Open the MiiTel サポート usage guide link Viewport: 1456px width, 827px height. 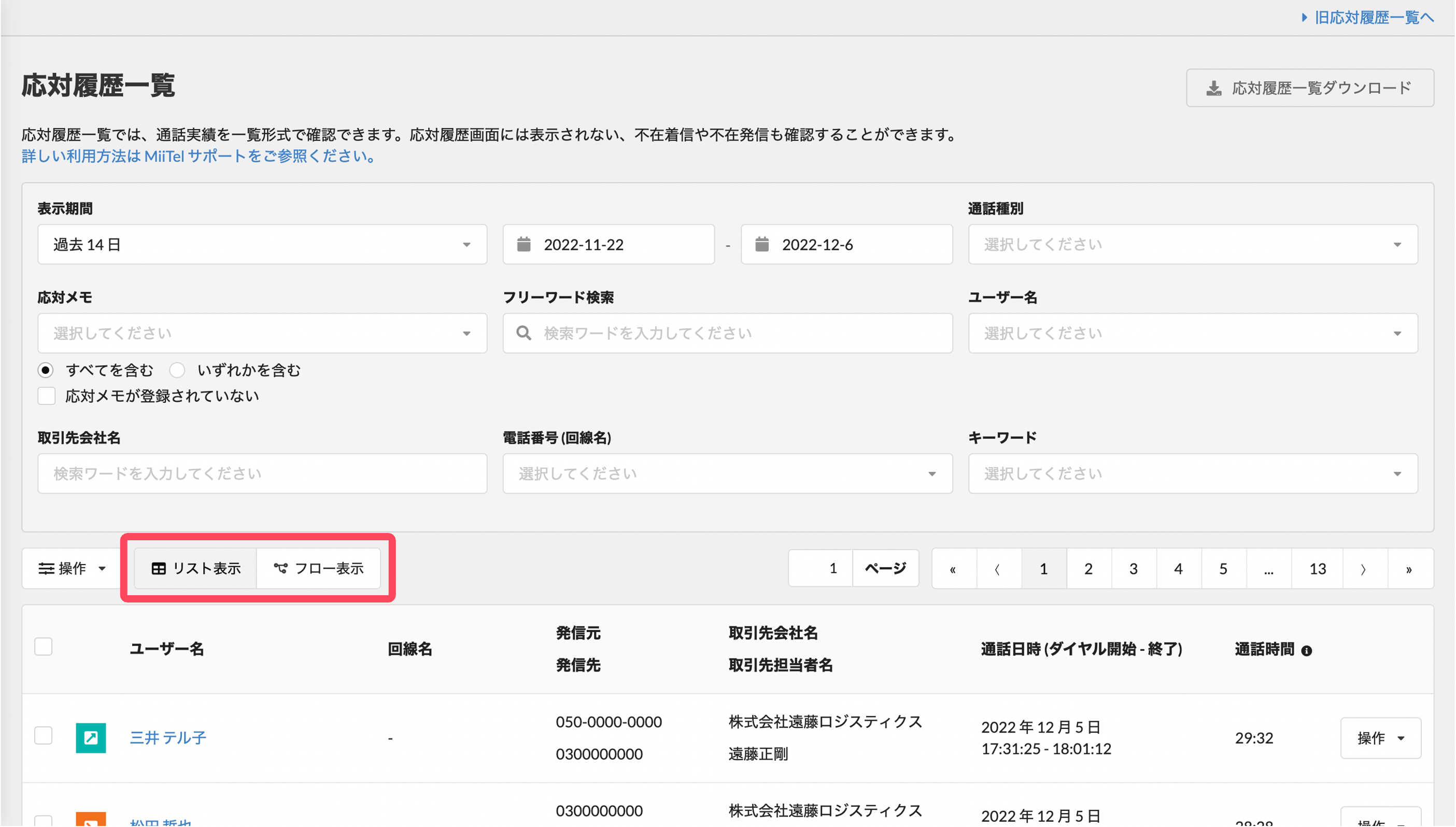point(199,156)
